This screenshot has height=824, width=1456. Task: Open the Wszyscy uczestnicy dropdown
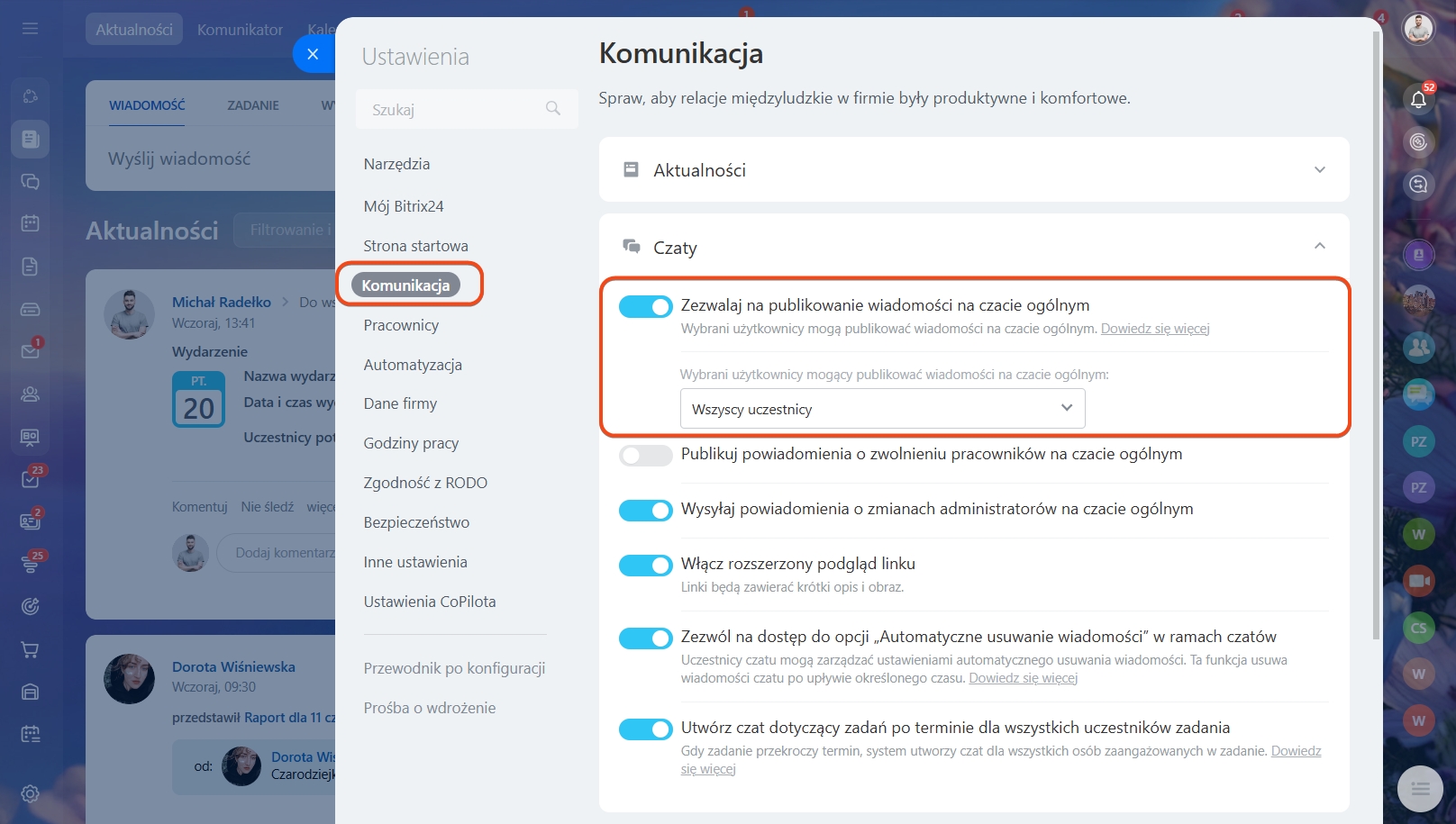point(882,409)
